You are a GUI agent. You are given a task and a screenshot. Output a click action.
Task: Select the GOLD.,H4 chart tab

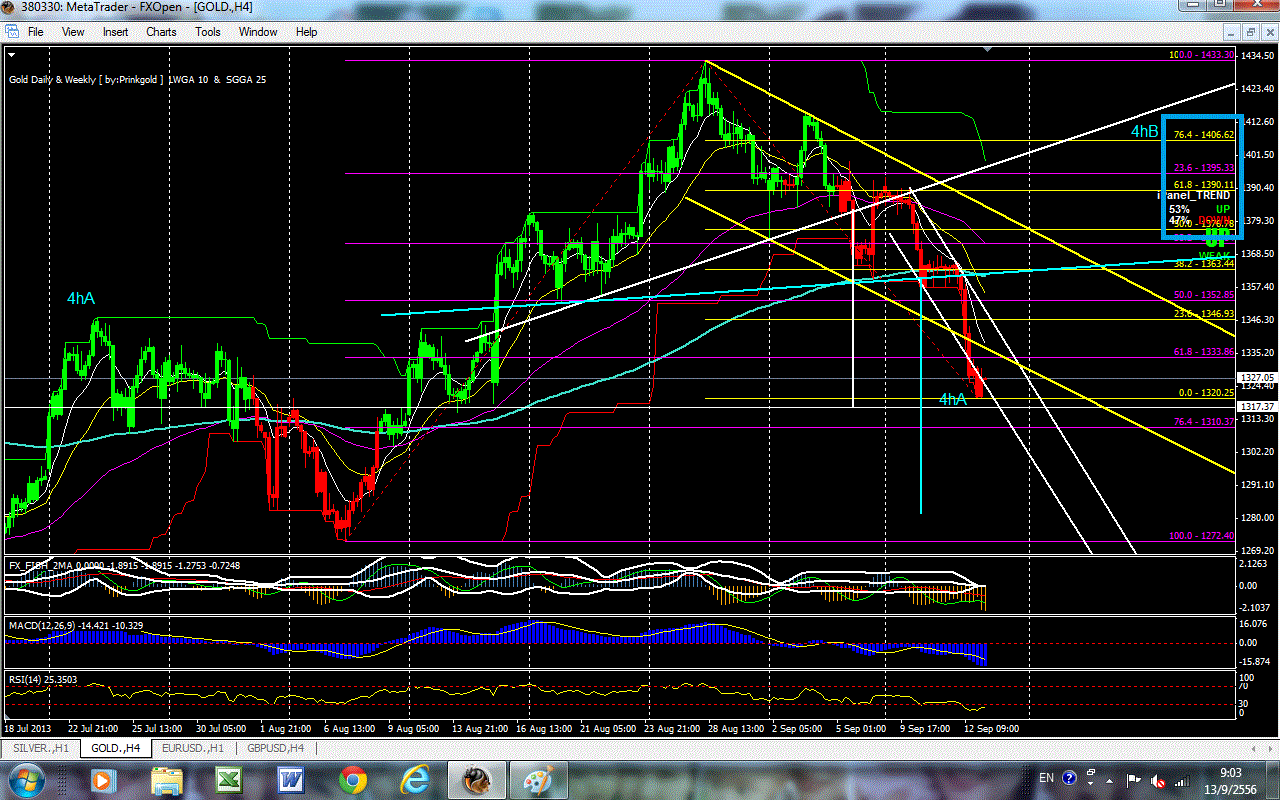click(x=114, y=748)
